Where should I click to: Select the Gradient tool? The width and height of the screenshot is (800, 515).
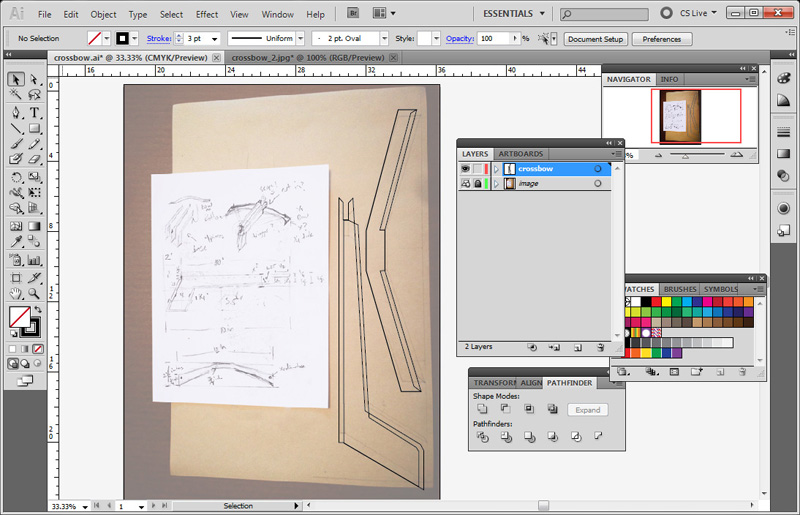coord(34,225)
